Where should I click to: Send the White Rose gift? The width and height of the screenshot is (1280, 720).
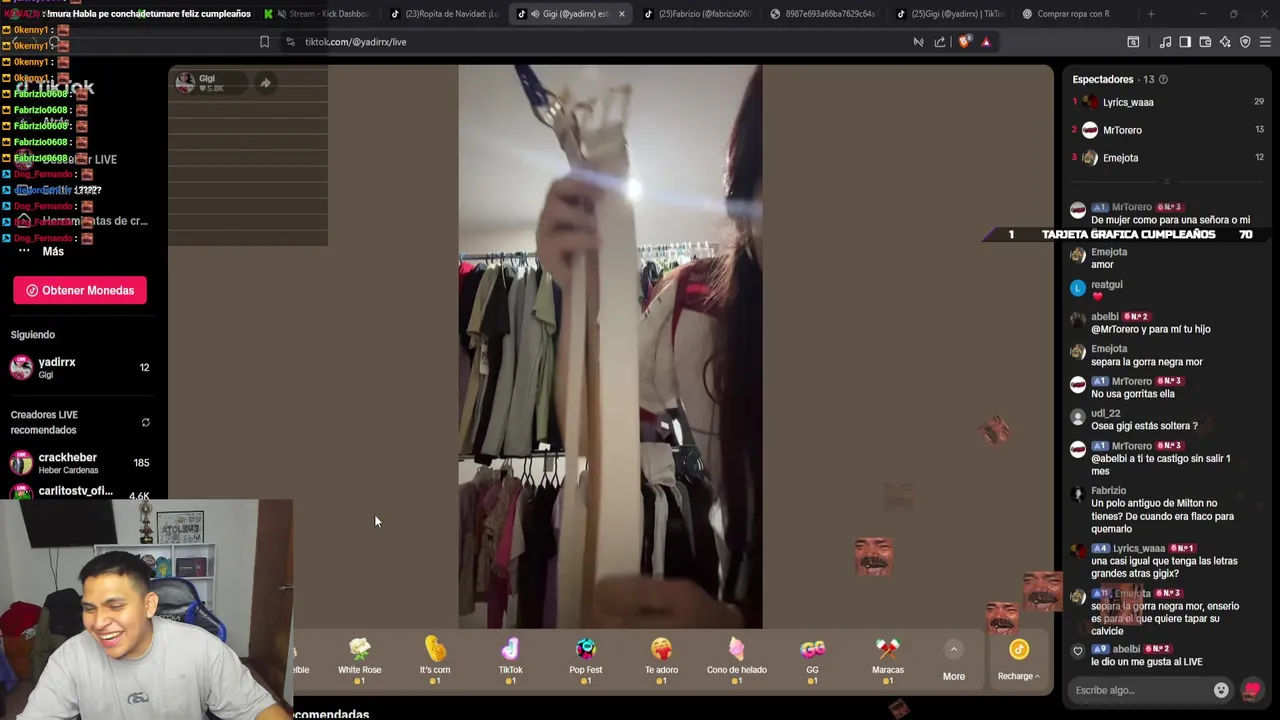pyautogui.click(x=359, y=660)
